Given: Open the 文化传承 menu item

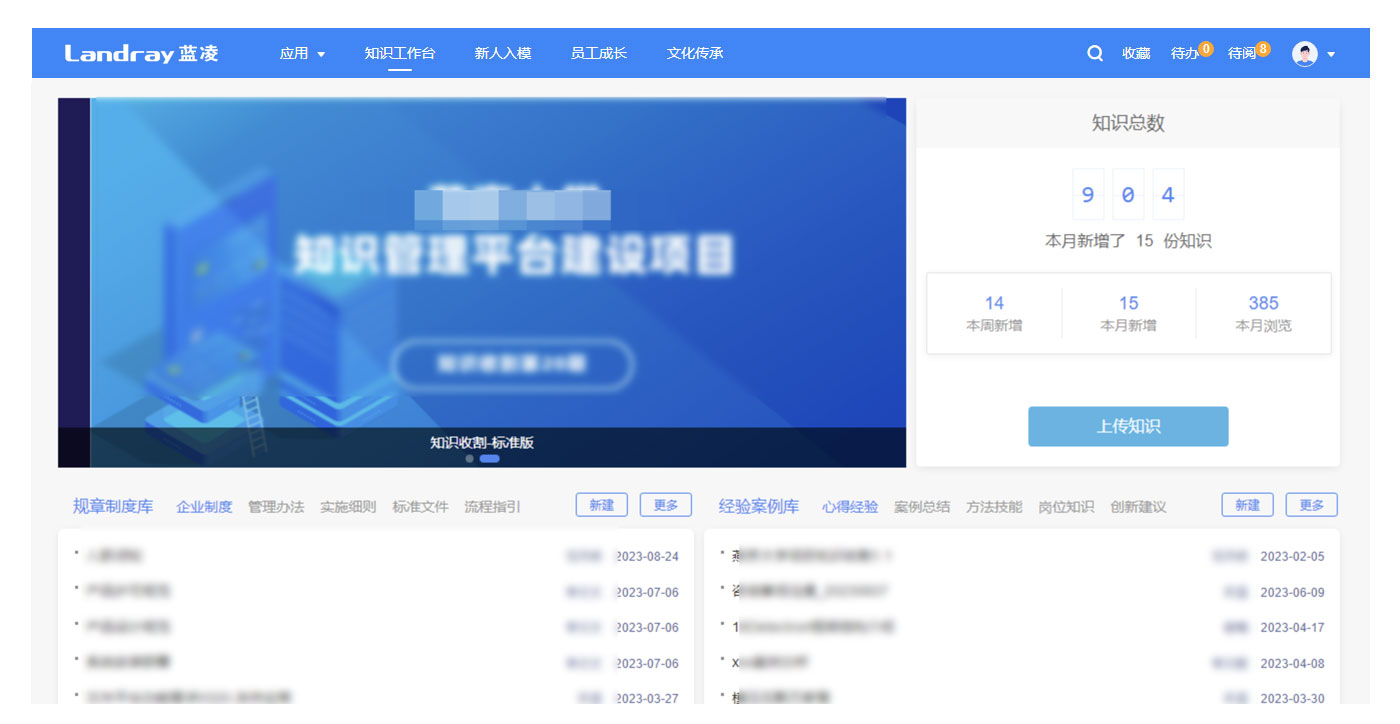Looking at the screenshot, I should pos(695,54).
